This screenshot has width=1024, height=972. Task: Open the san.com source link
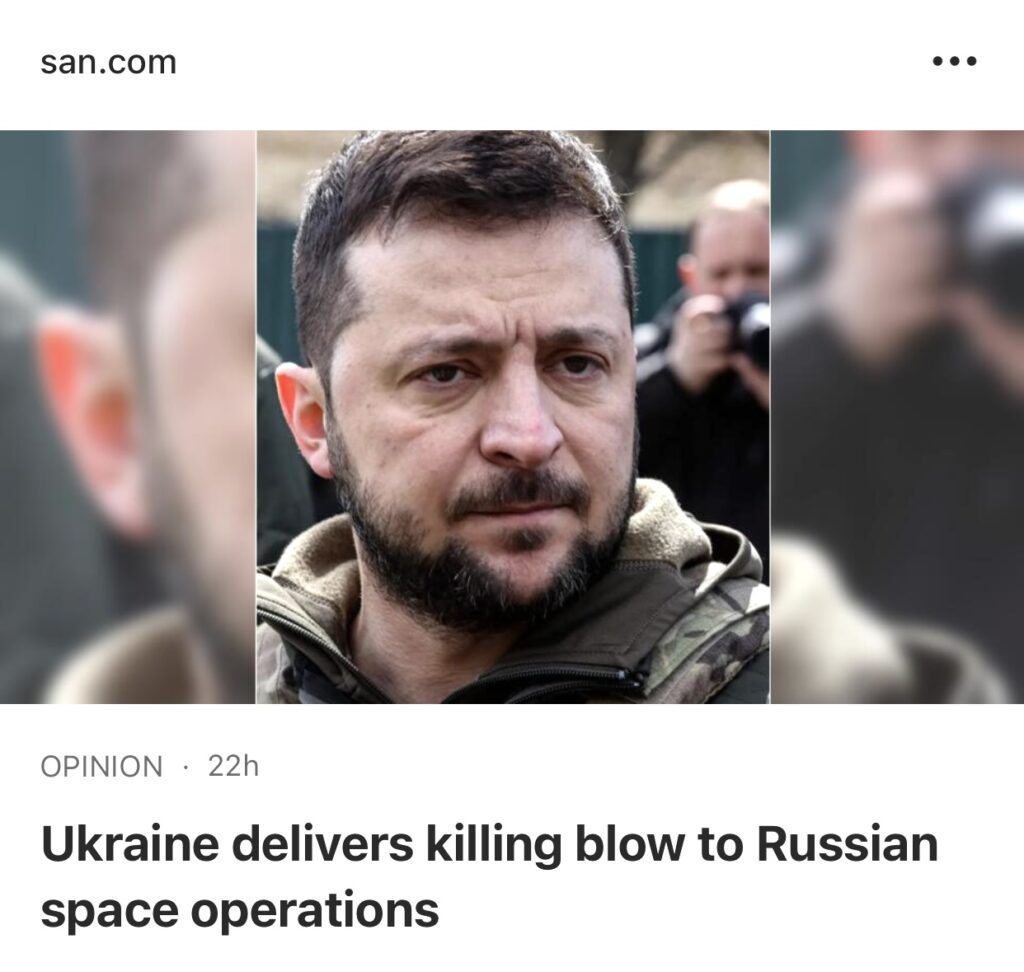click(108, 62)
